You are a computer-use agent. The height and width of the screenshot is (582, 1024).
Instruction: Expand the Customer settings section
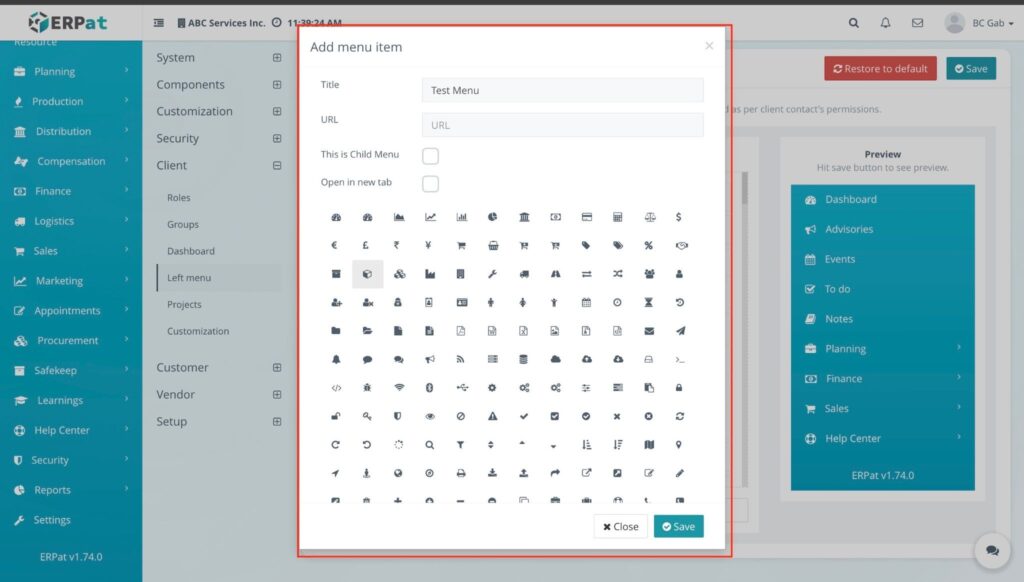277,368
